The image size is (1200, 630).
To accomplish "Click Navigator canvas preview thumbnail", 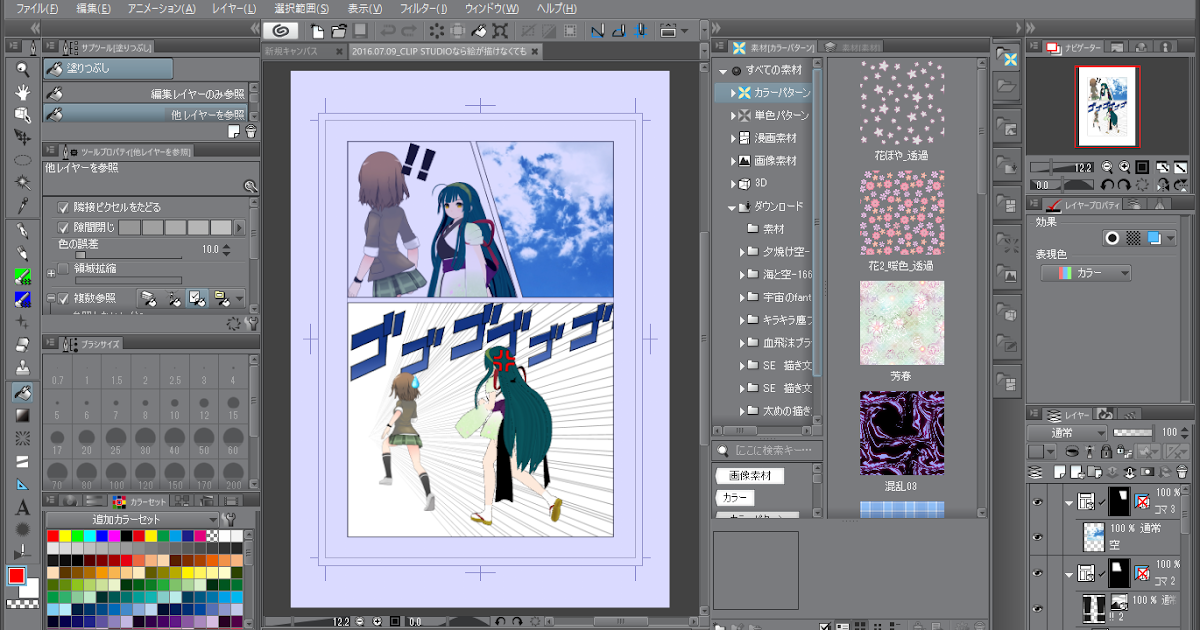I will pos(1108,107).
